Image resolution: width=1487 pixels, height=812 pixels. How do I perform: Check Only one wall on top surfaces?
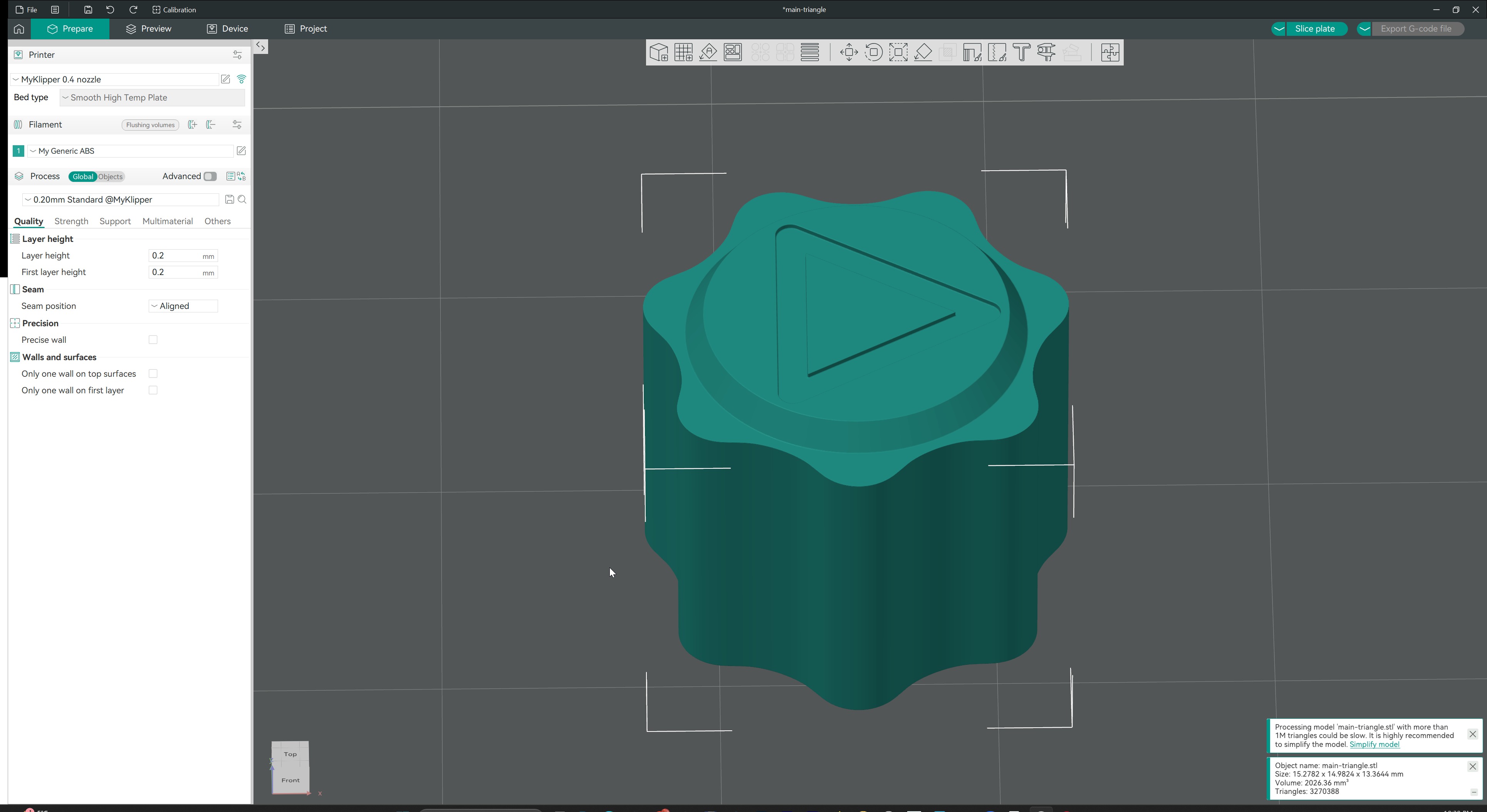(x=153, y=374)
